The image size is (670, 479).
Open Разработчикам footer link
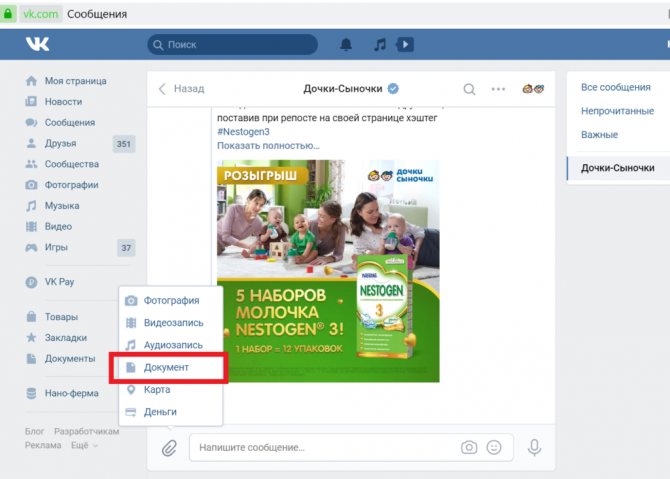[x=87, y=432]
